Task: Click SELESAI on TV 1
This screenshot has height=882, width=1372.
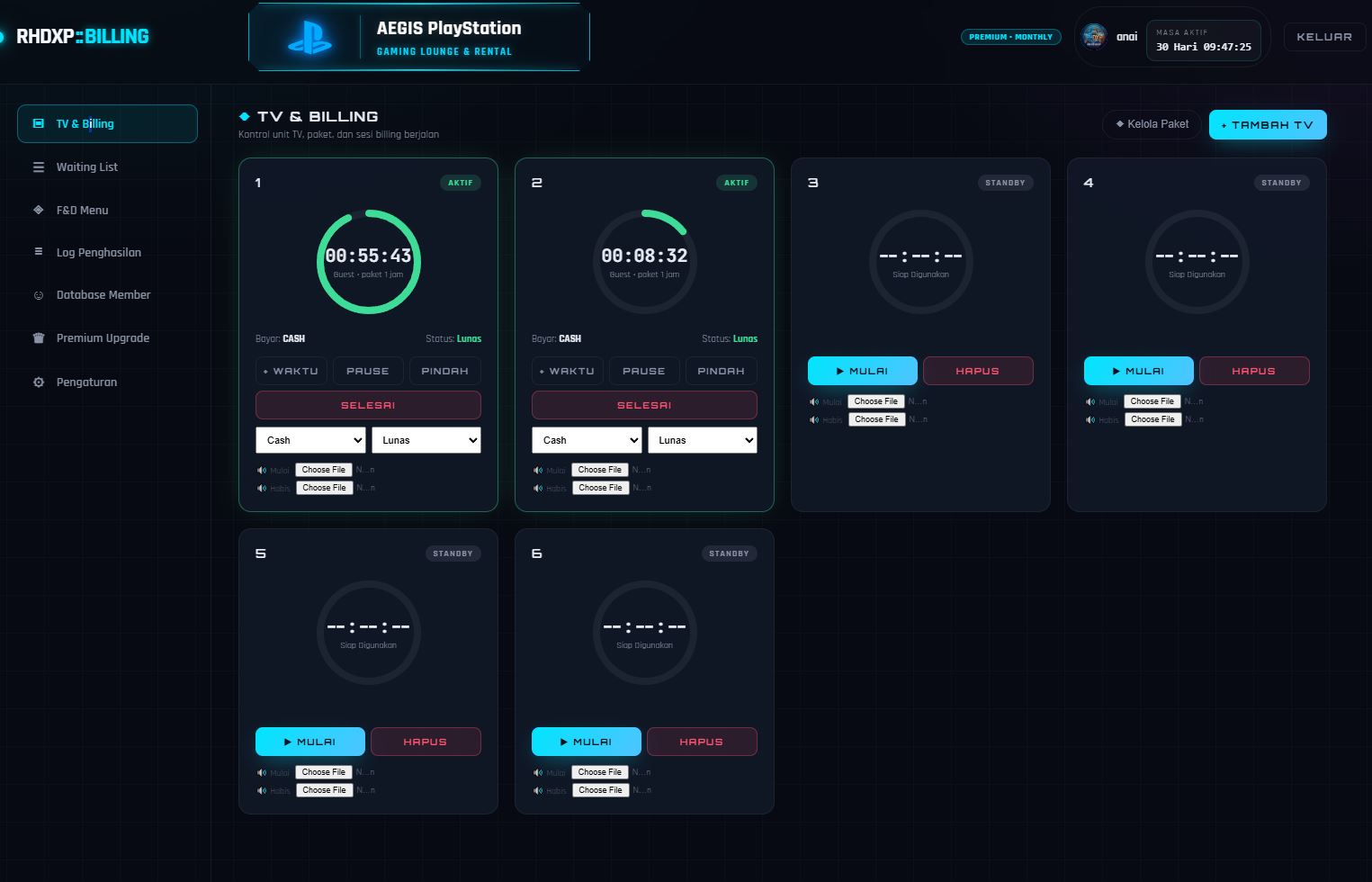Action: pyautogui.click(x=368, y=405)
